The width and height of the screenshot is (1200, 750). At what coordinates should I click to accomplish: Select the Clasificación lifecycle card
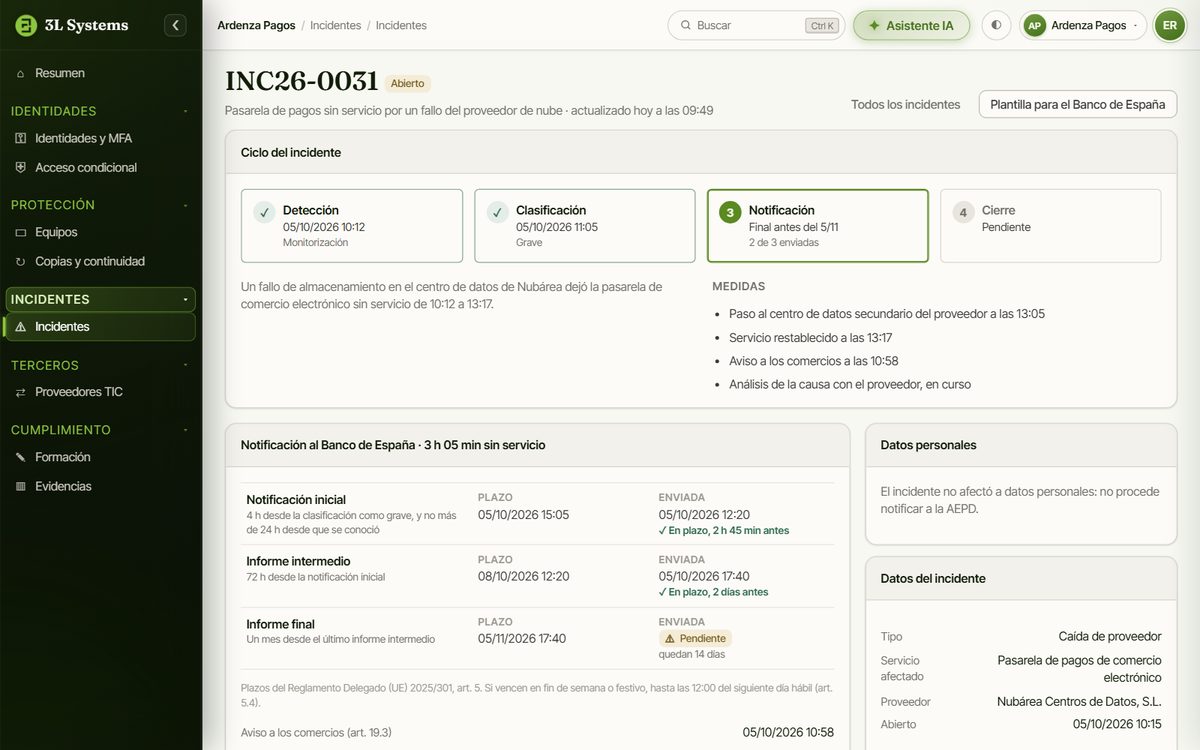(585, 226)
